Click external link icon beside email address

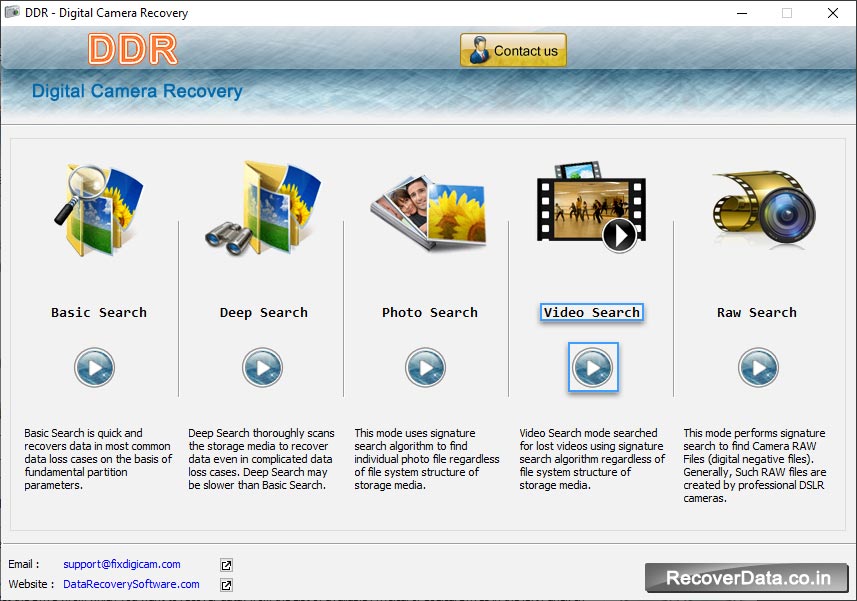(226, 565)
